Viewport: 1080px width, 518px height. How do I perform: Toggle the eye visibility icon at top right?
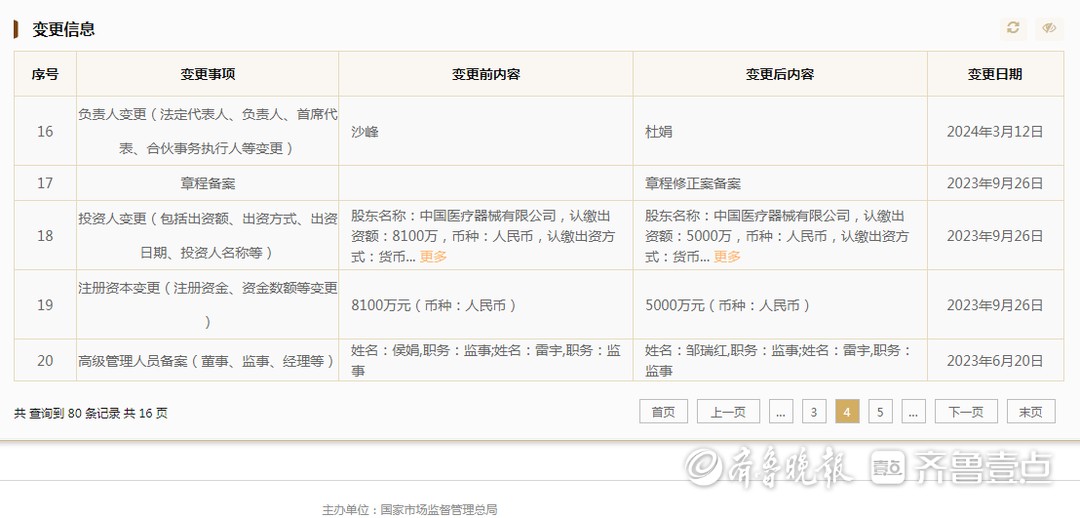[1049, 28]
